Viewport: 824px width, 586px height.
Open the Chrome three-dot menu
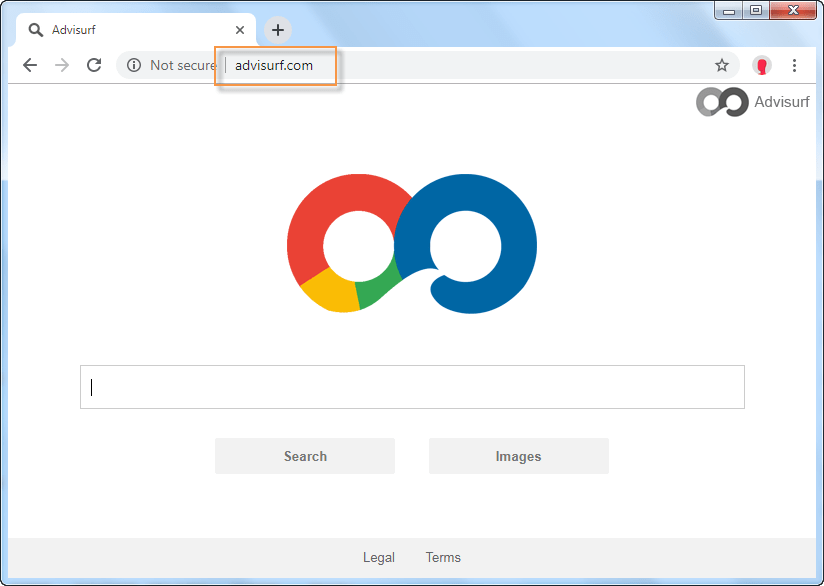tap(794, 65)
